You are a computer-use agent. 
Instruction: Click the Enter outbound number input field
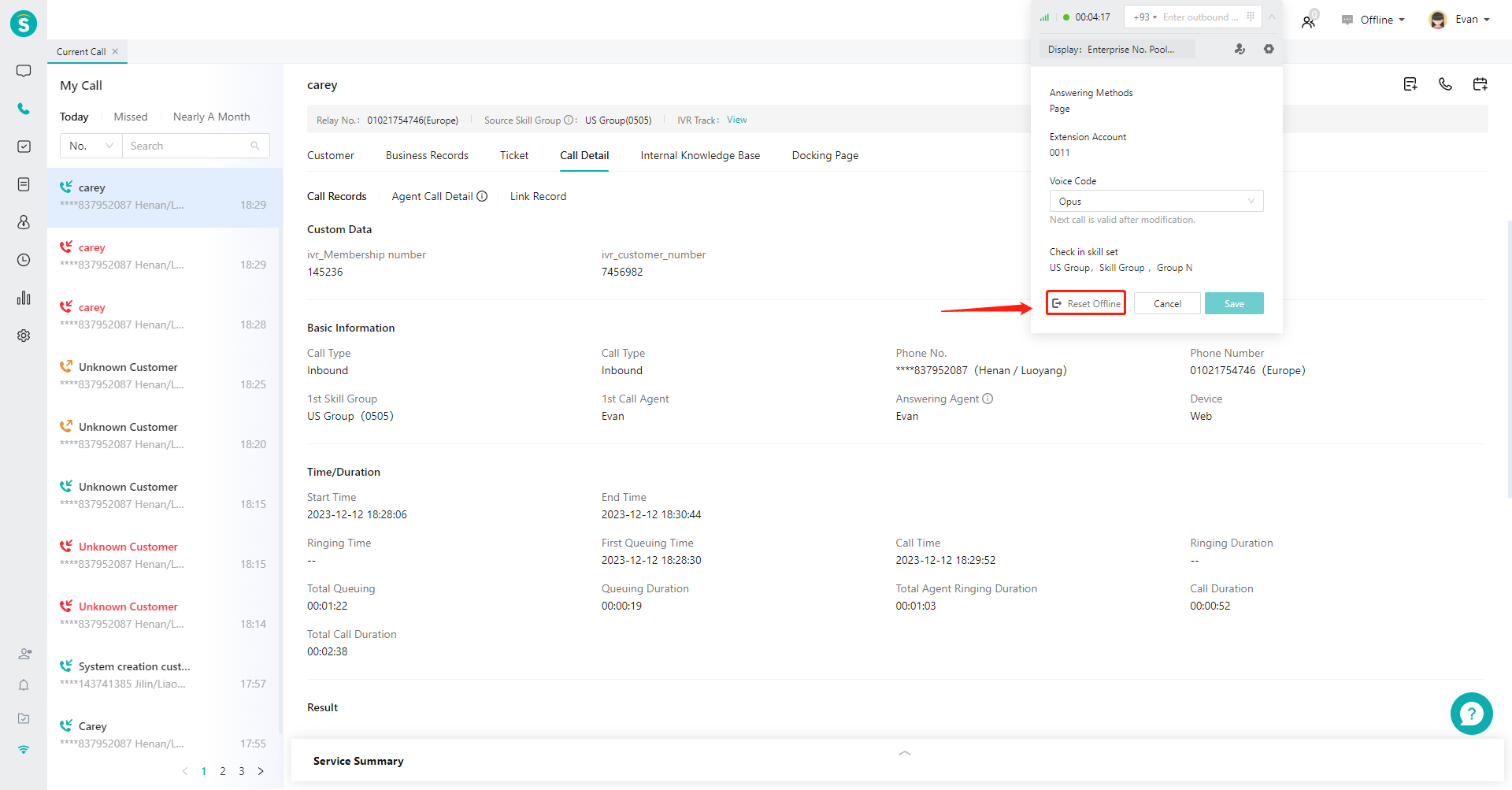coord(1200,17)
